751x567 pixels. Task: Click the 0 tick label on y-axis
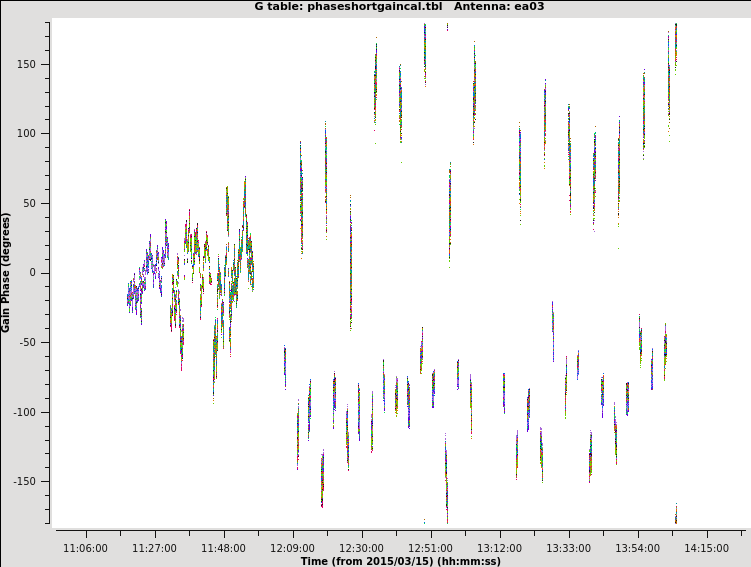coord(43,273)
